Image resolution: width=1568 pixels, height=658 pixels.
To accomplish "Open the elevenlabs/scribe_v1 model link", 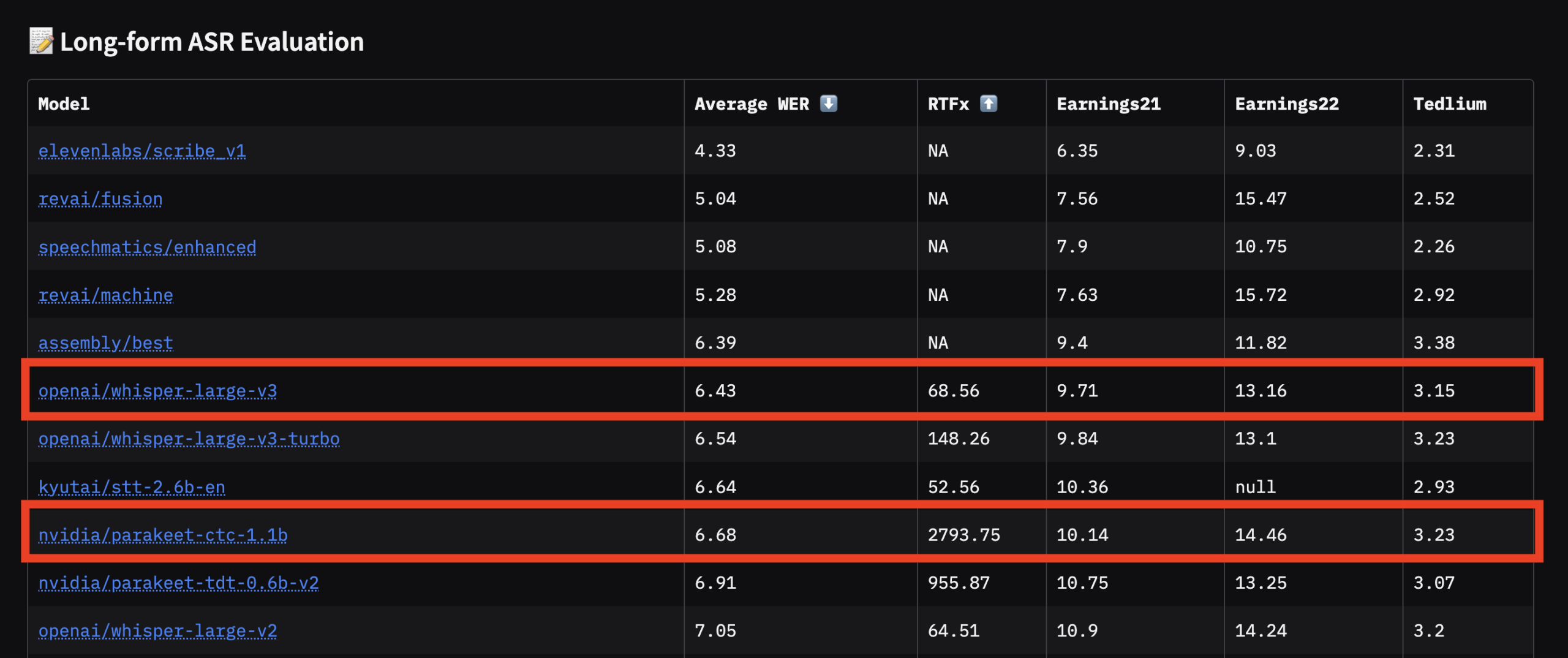I will pos(141,151).
